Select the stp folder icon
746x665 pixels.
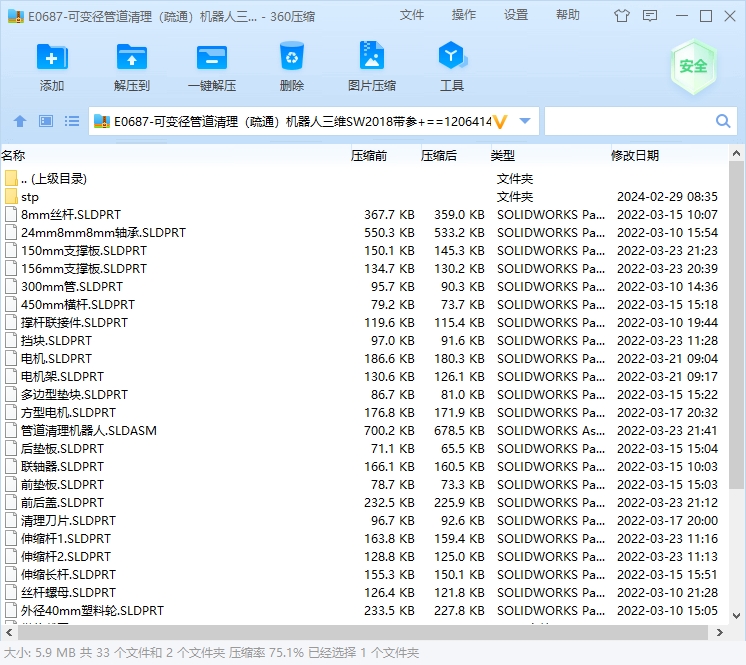[11, 196]
